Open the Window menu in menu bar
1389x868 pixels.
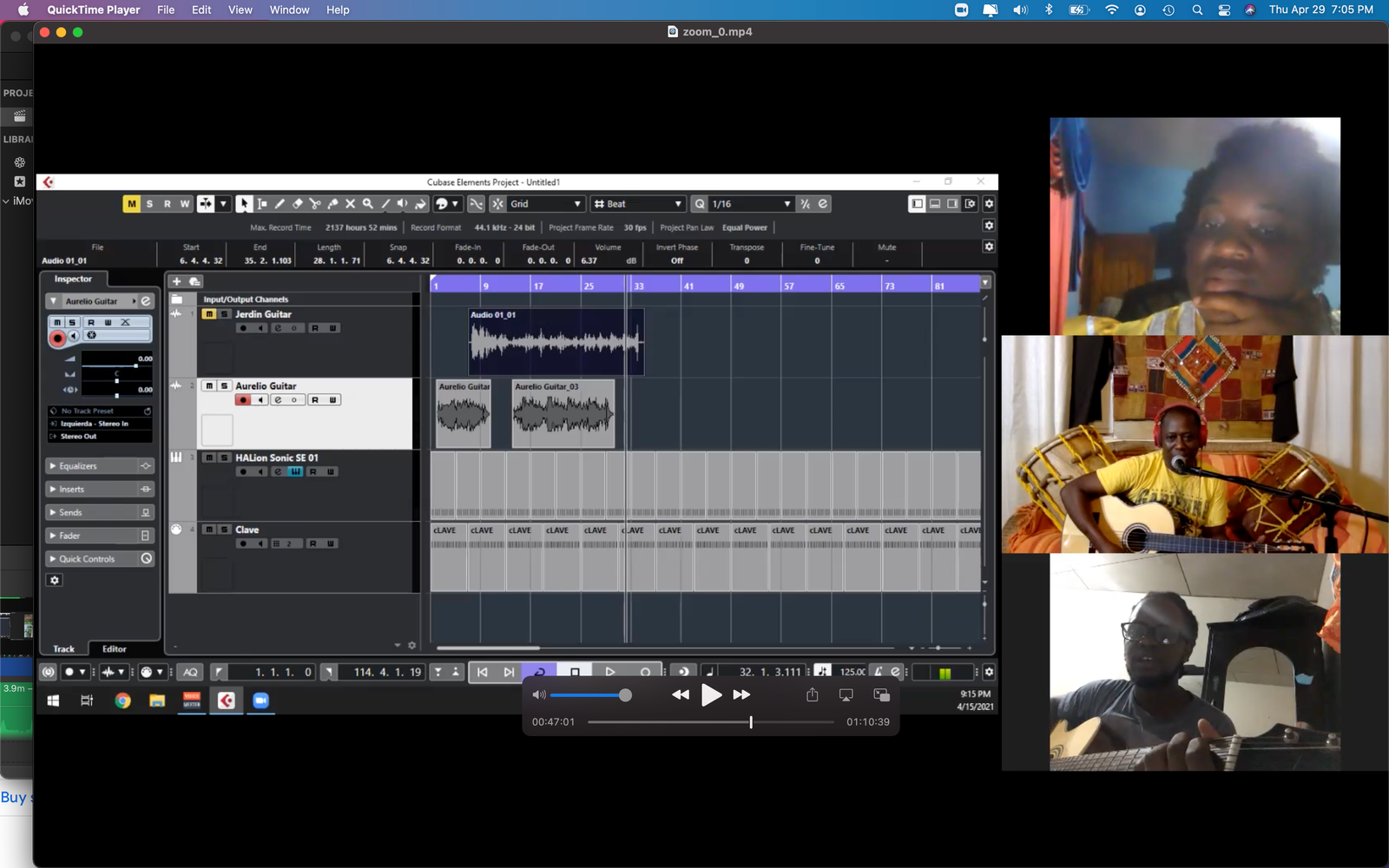(x=289, y=10)
